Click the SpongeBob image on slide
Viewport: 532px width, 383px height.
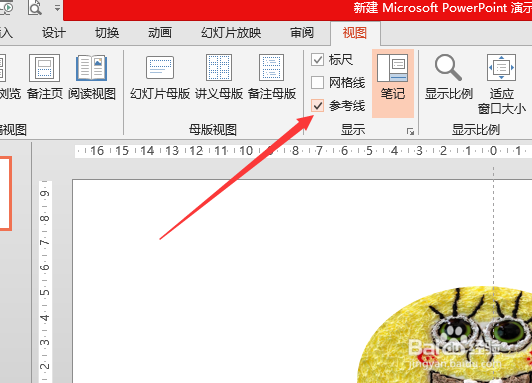tap(444, 335)
